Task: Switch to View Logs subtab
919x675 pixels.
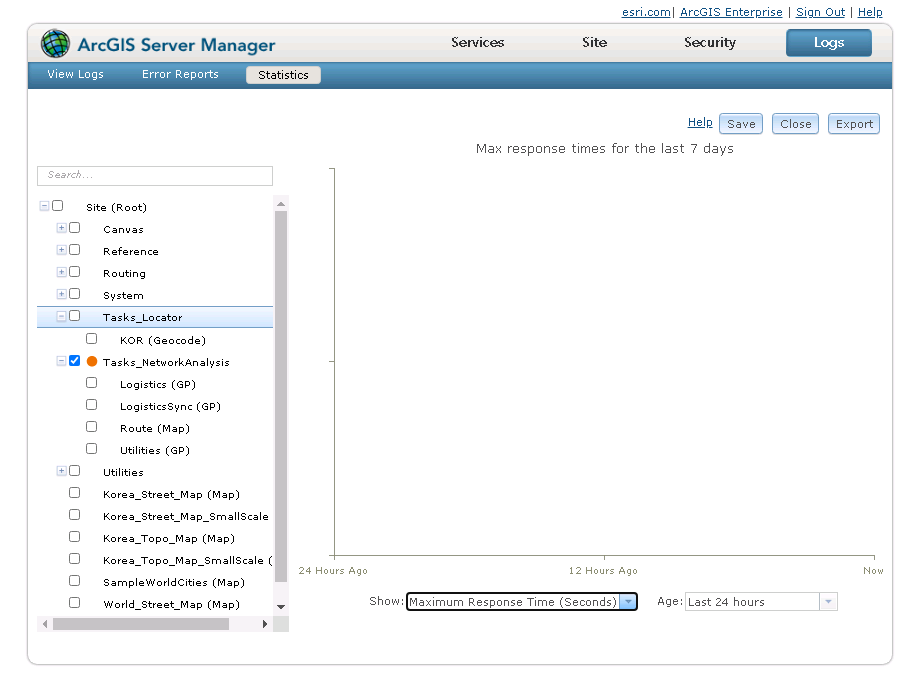Action: 76,74
